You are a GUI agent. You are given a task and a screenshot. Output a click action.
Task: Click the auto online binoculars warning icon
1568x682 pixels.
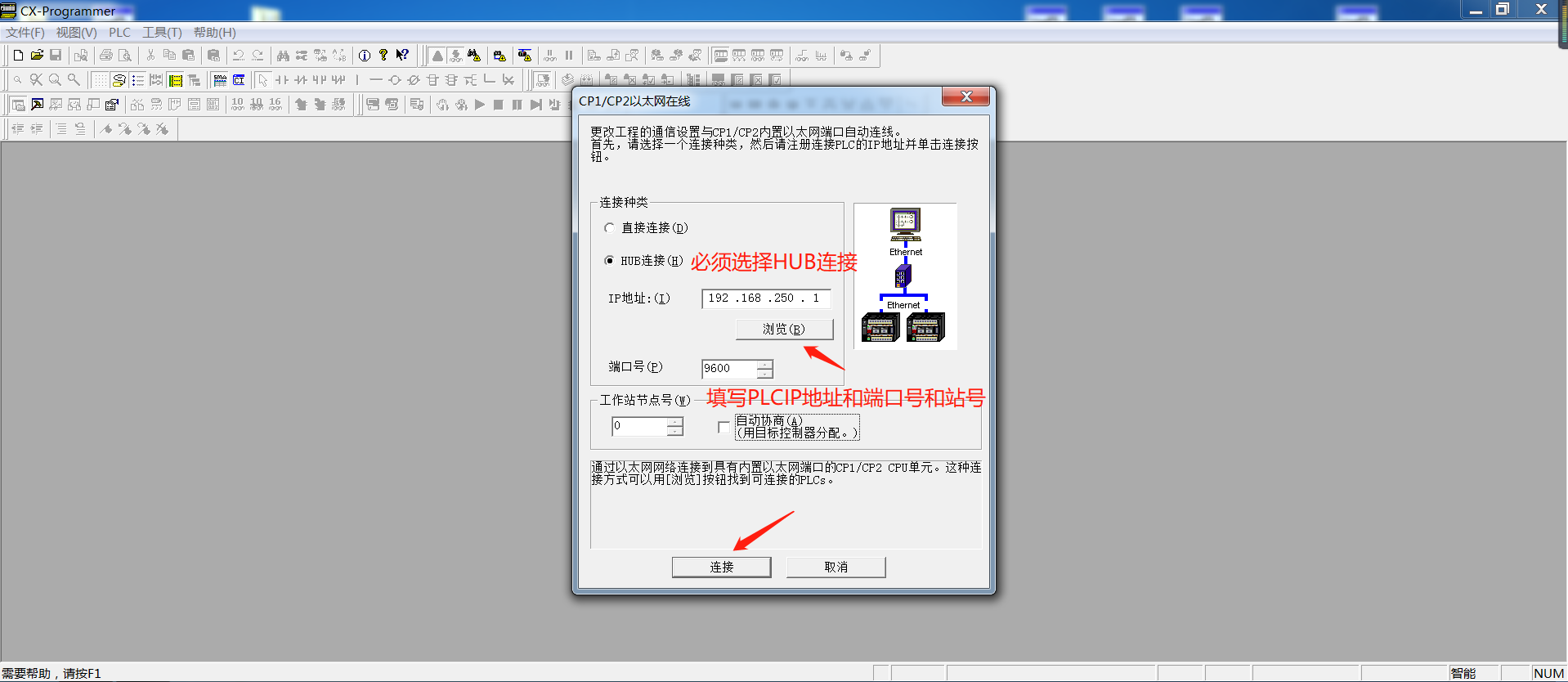(x=474, y=56)
